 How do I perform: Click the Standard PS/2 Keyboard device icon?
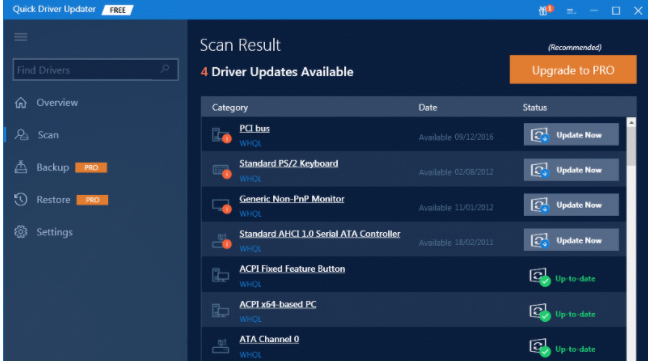click(x=221, y=171)
